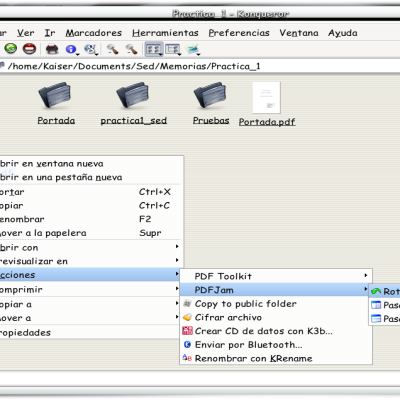Click the red stop loading icon
Screen dimensions: 400x400
(29, 49)
